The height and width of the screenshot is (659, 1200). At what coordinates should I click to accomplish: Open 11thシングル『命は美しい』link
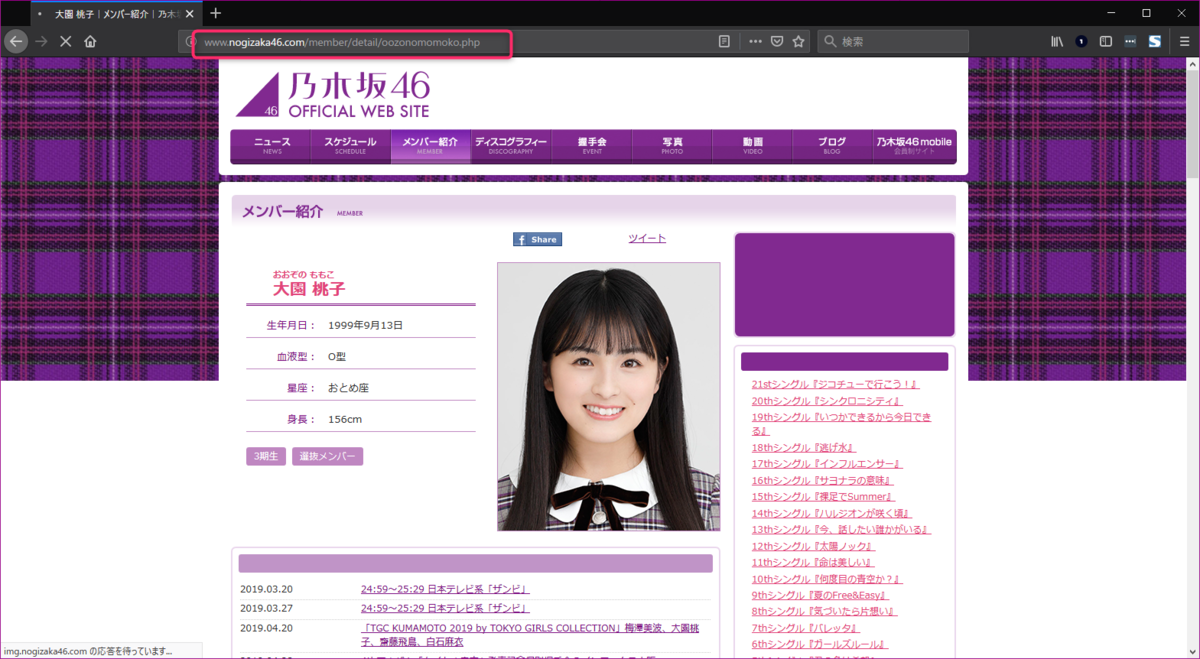click(813, 563)
